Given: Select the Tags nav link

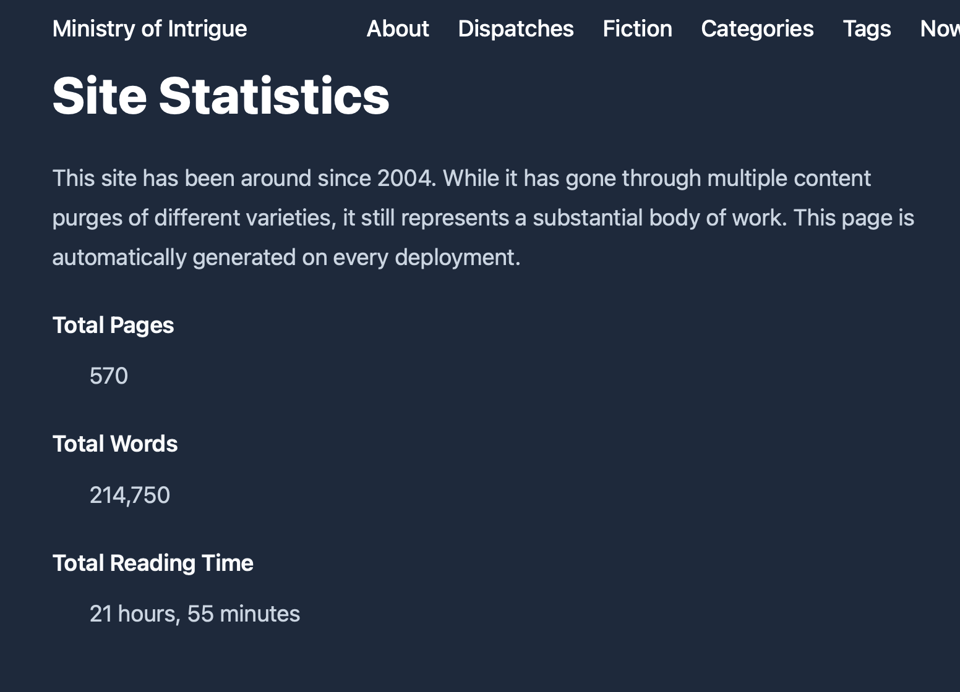Looking at the screenshot, I should coord(866,29).
